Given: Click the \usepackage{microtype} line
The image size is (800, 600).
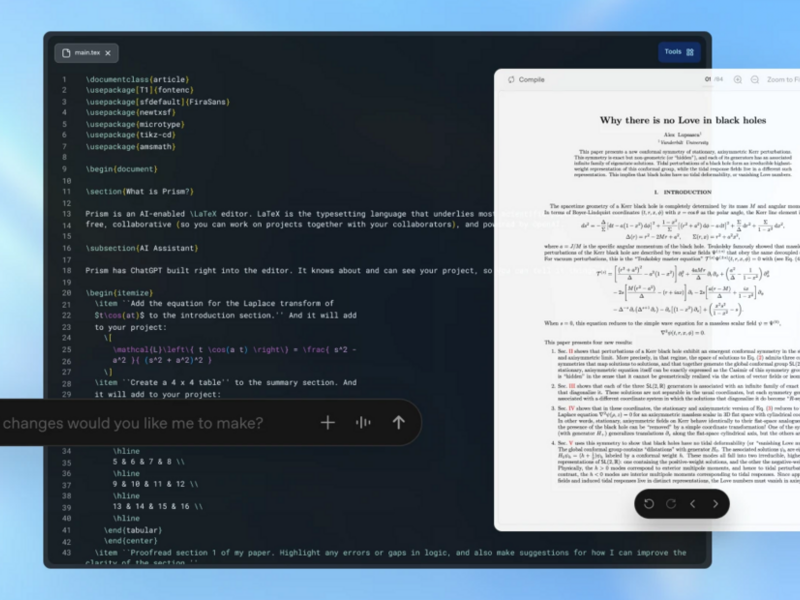Looking at the screenshot, I should 135,124.
